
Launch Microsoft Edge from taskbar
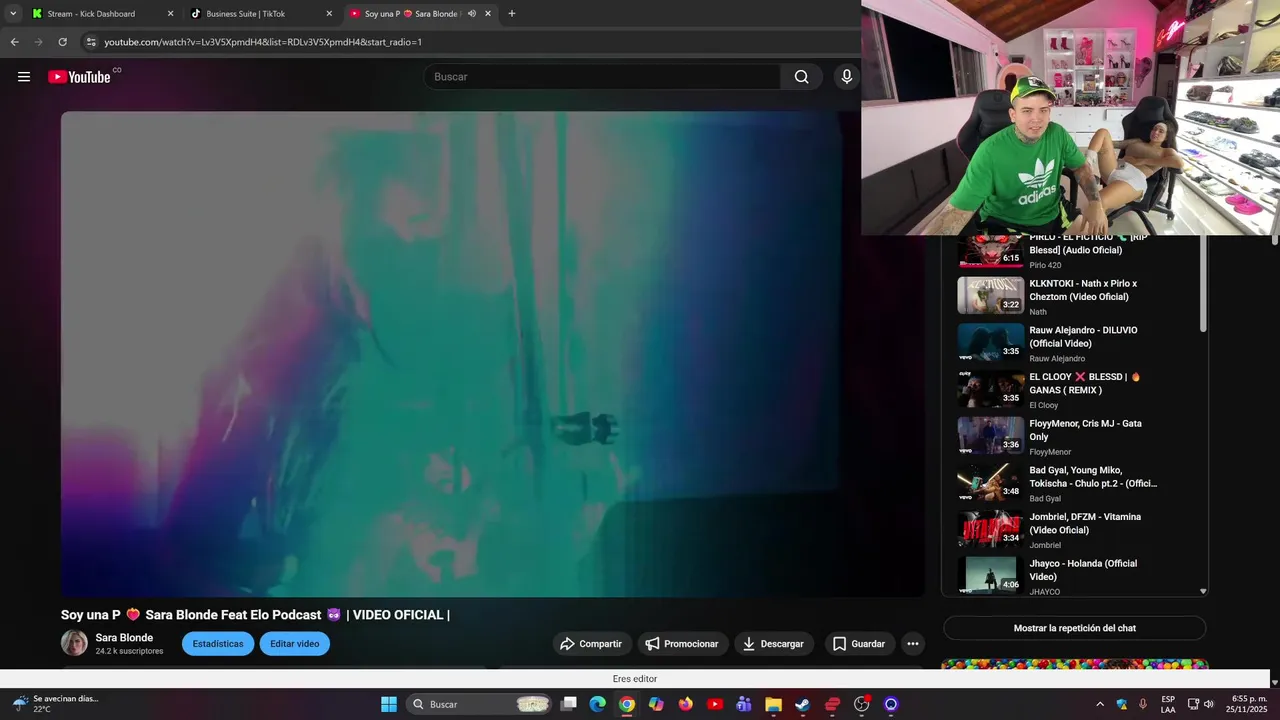598,704
